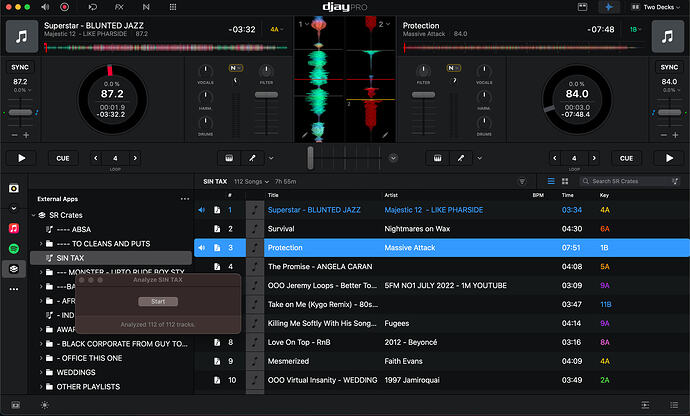Screen dimensions: 690x416
Task: Click deck 2 FILTER knob
Action: coord(423,71)
